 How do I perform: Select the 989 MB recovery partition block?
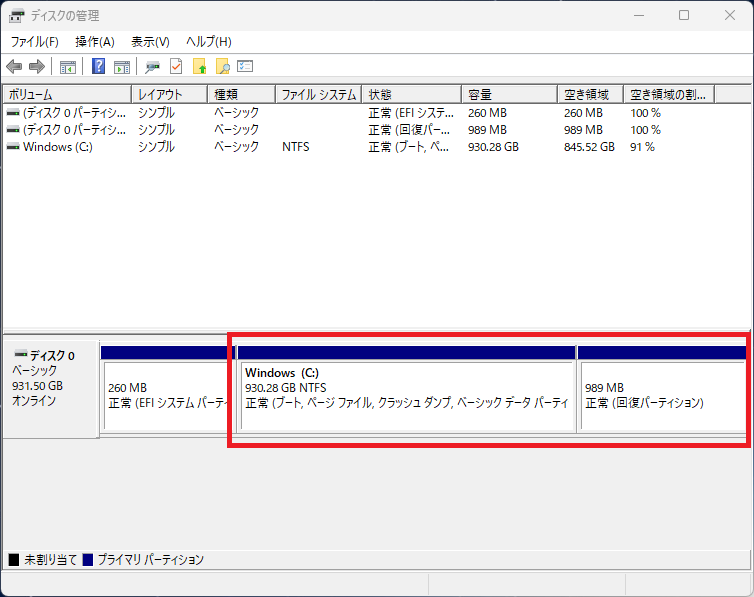click(662, 396)
